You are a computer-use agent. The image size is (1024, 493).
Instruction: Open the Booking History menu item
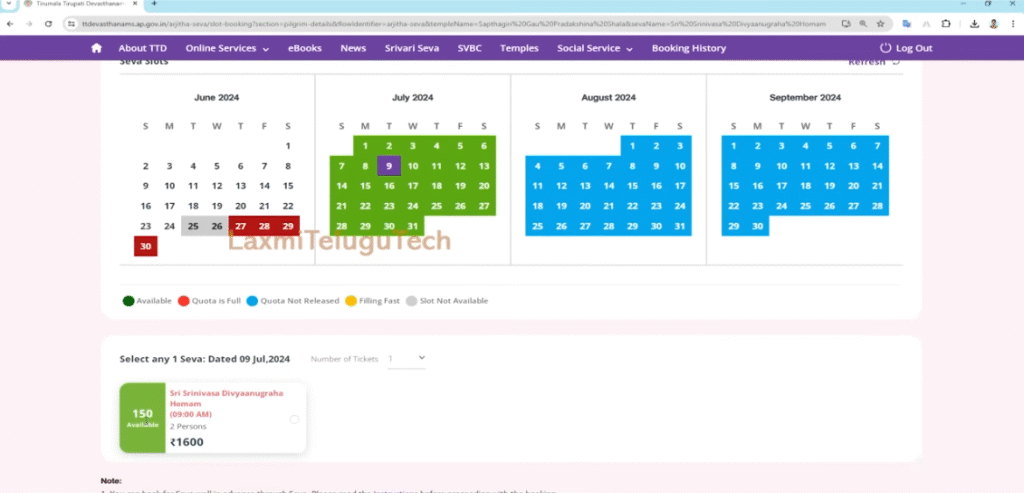tap(688, 48)
